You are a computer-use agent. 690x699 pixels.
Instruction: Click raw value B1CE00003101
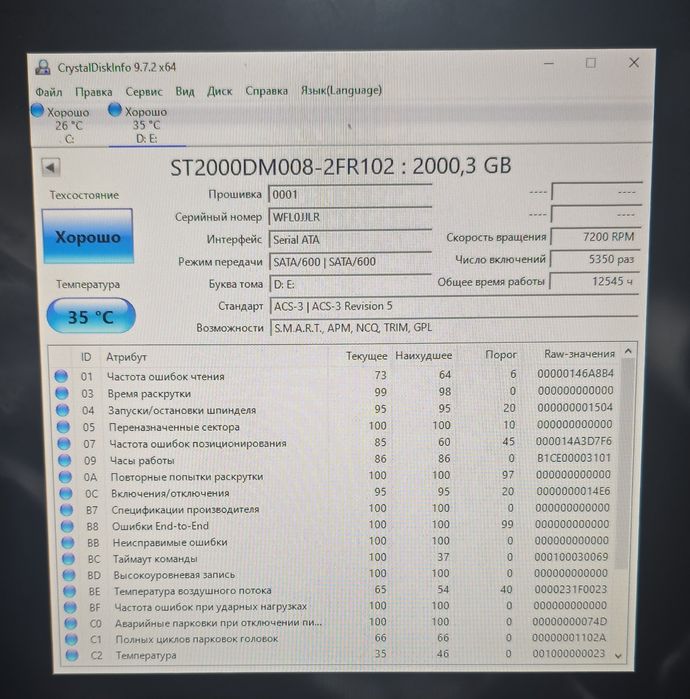point(574,458)
